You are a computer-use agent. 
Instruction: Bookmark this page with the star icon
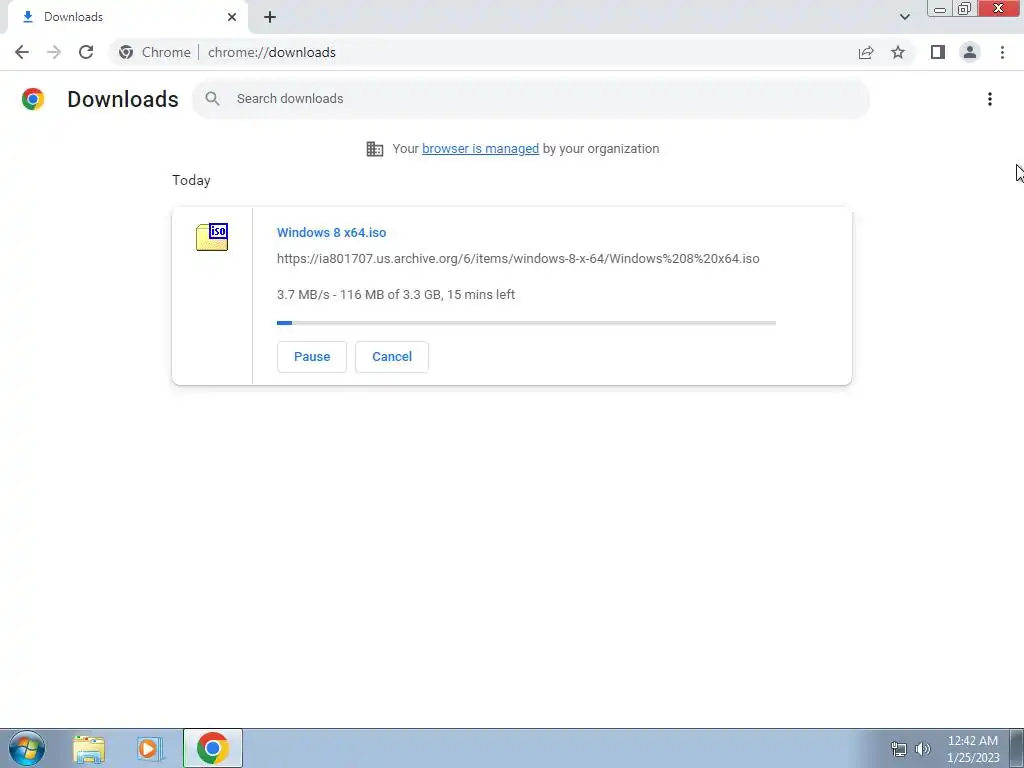coord(898,52)
